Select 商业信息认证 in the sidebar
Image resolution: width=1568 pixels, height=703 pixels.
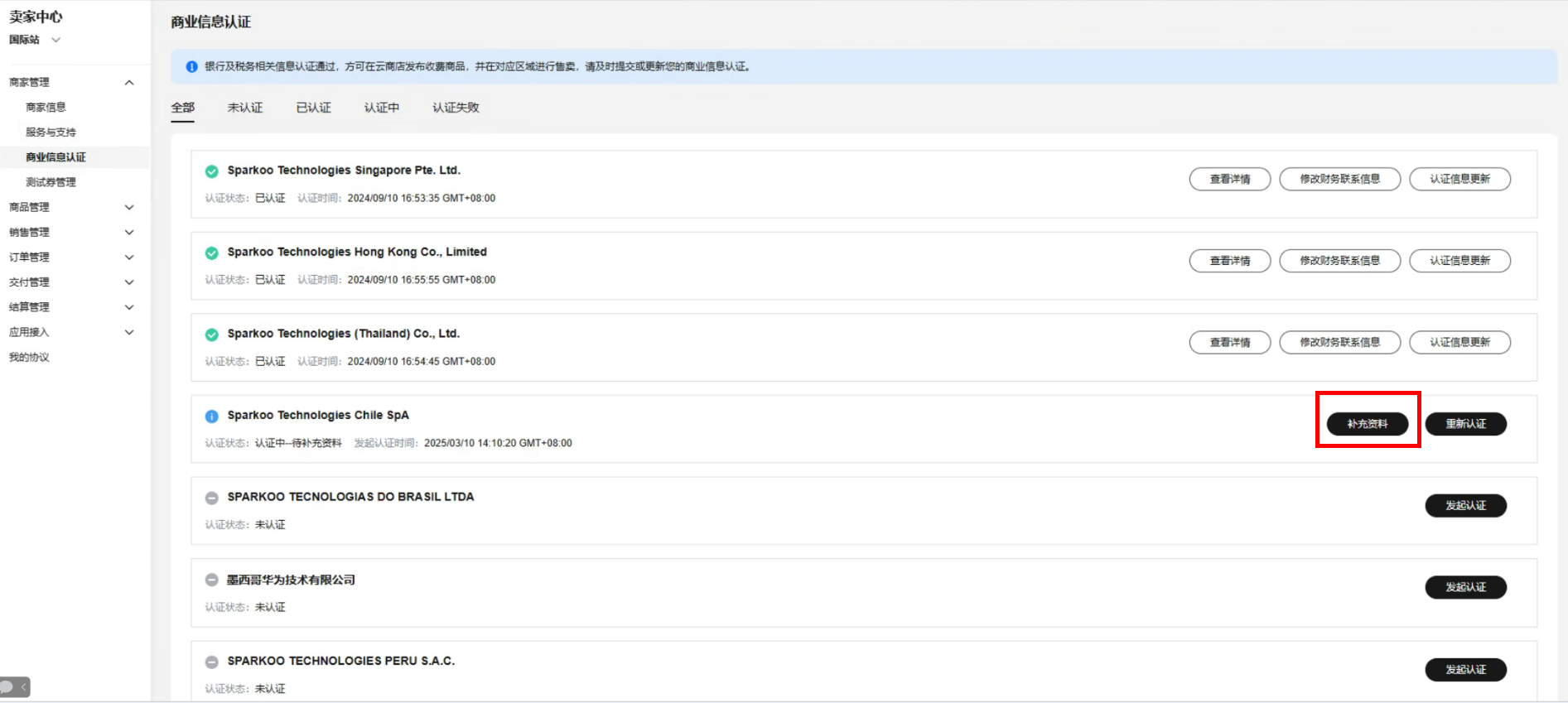[x=55, y=157]
